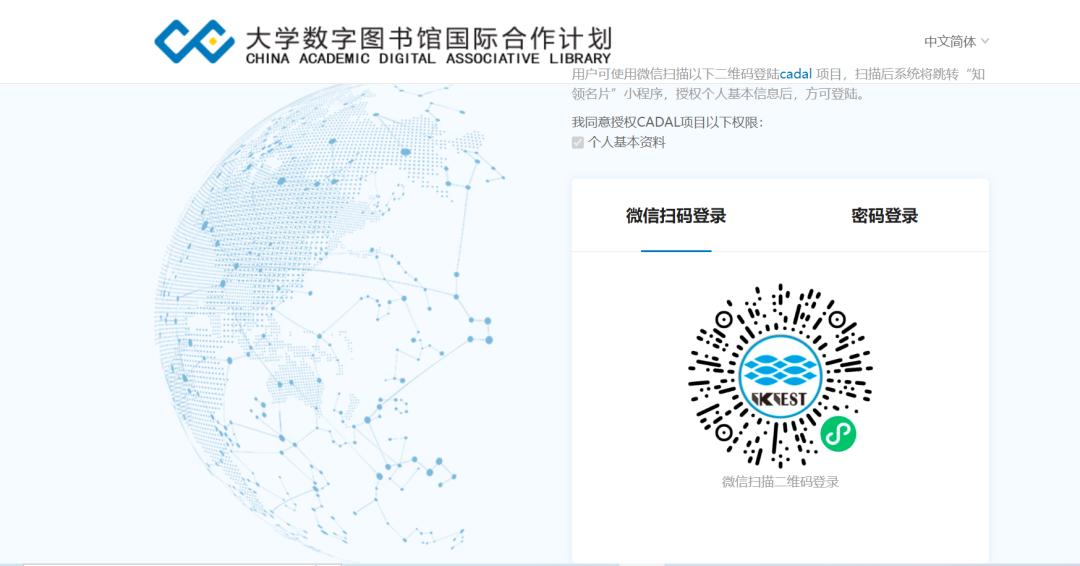Viewport: 1080px width, 566px height.
Task: Click the green mini-program icon on QR code
Action: [x=838, y=434]
